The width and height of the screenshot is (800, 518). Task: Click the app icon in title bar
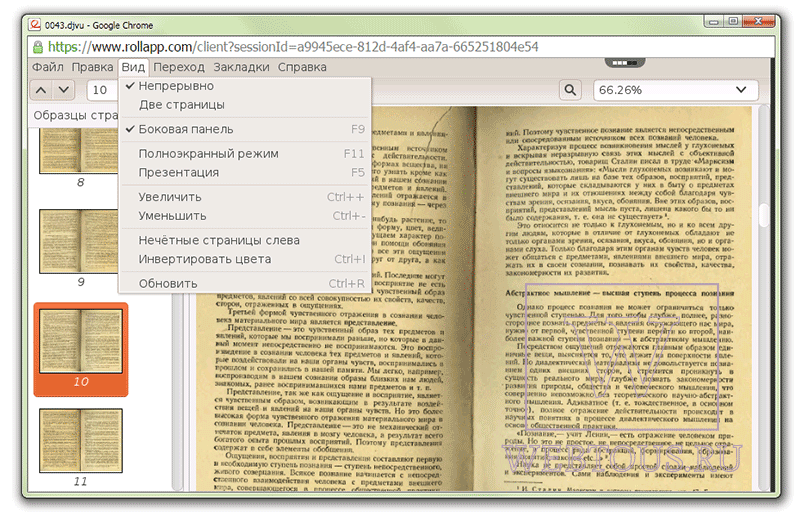tap(35, 24)
